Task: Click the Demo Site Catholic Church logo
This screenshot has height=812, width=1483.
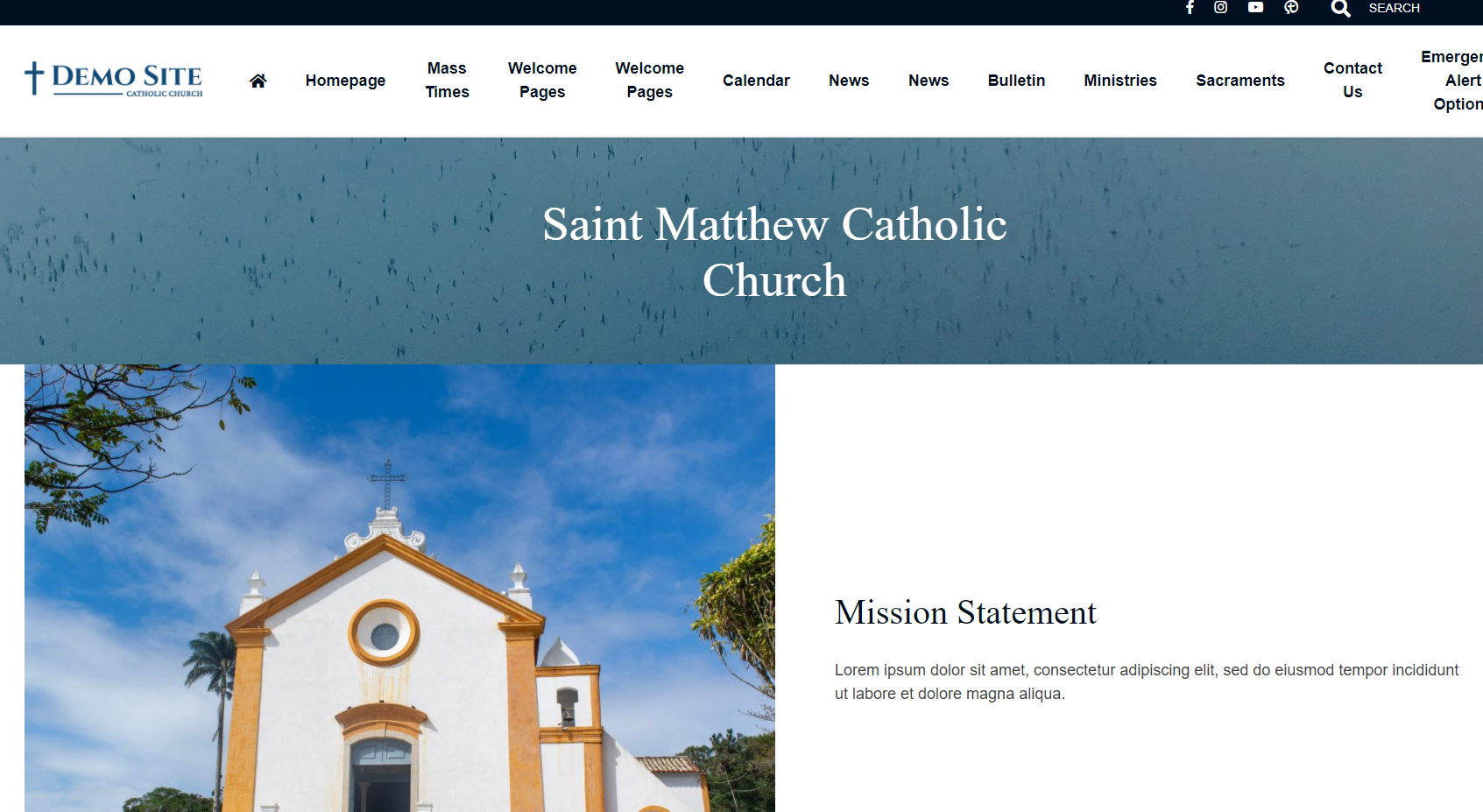Action: point(114,79)
